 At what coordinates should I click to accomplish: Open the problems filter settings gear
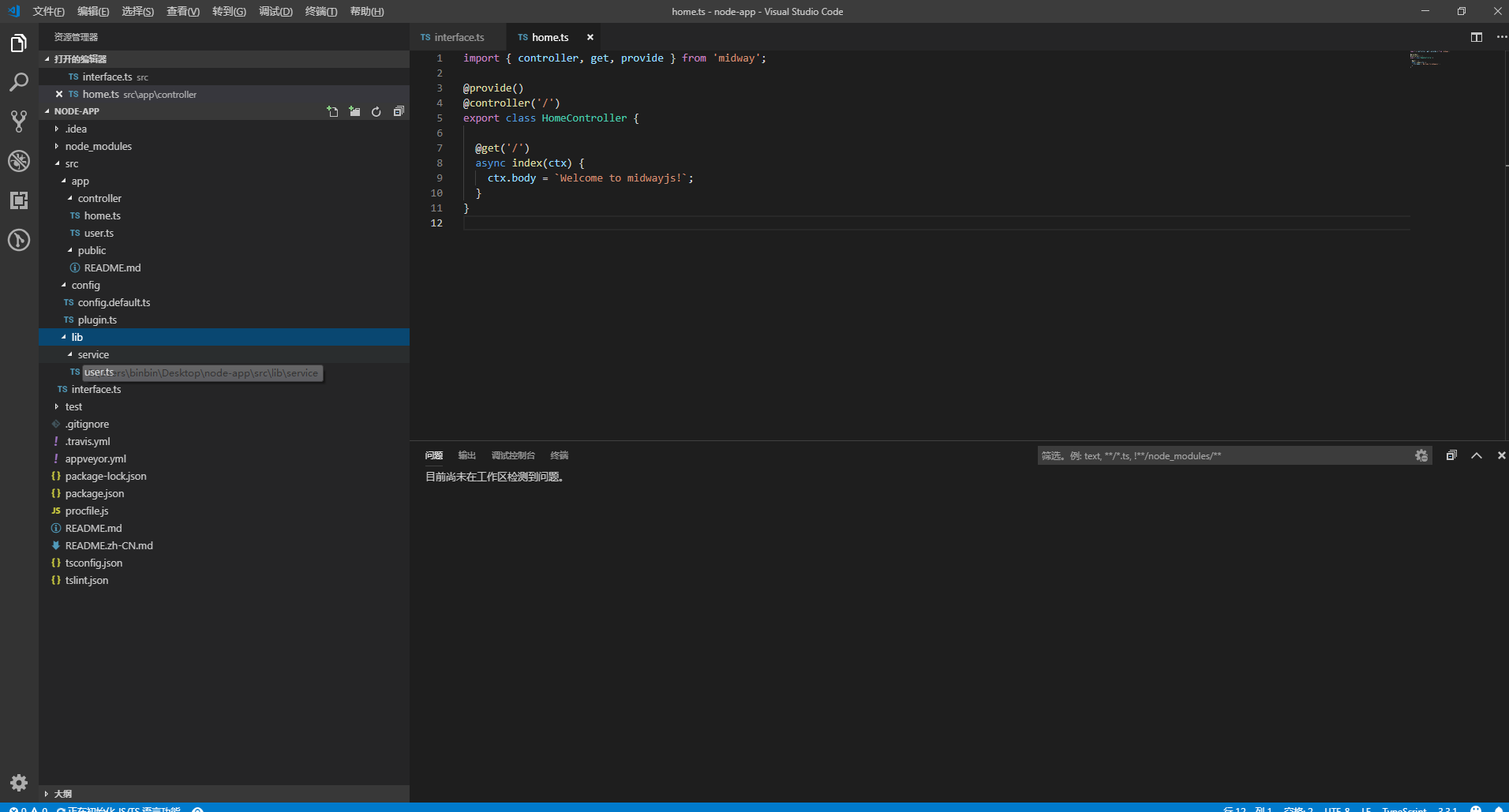tap(1421, 455)
